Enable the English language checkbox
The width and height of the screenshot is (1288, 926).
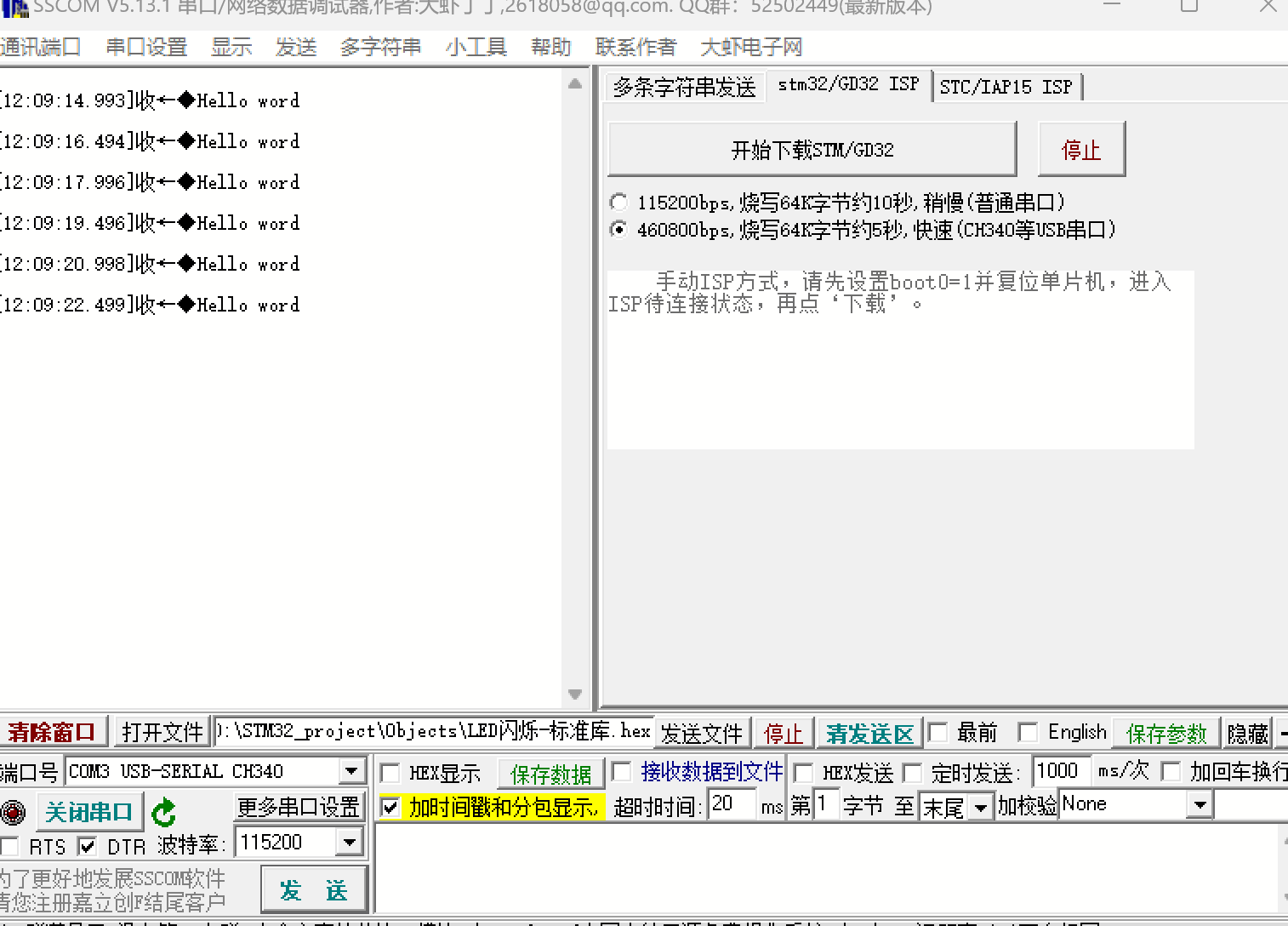pyautogui.click(x=1029, y=733)
